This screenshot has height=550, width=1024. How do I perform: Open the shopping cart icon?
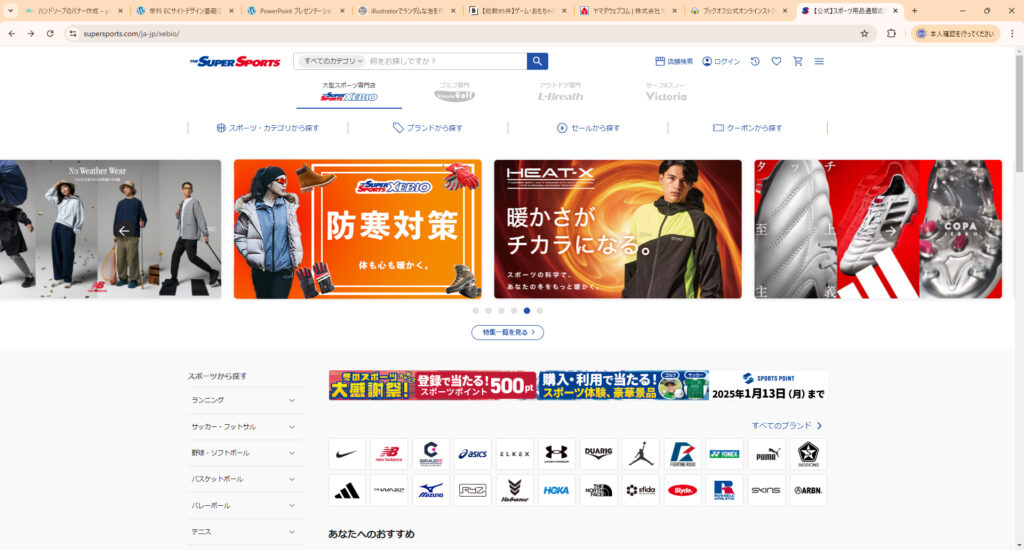(797, 61)
